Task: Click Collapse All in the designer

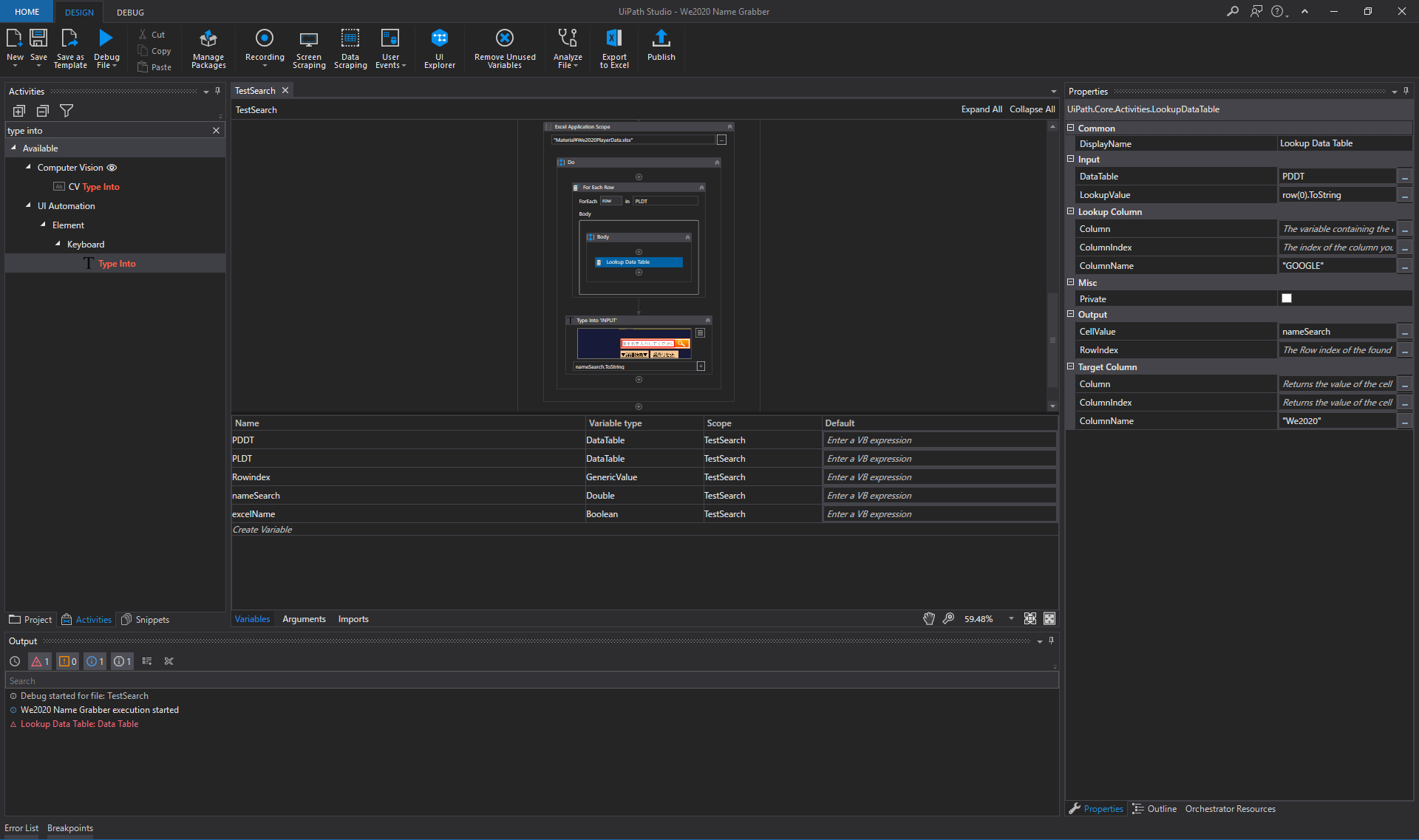Action: 1032,109
